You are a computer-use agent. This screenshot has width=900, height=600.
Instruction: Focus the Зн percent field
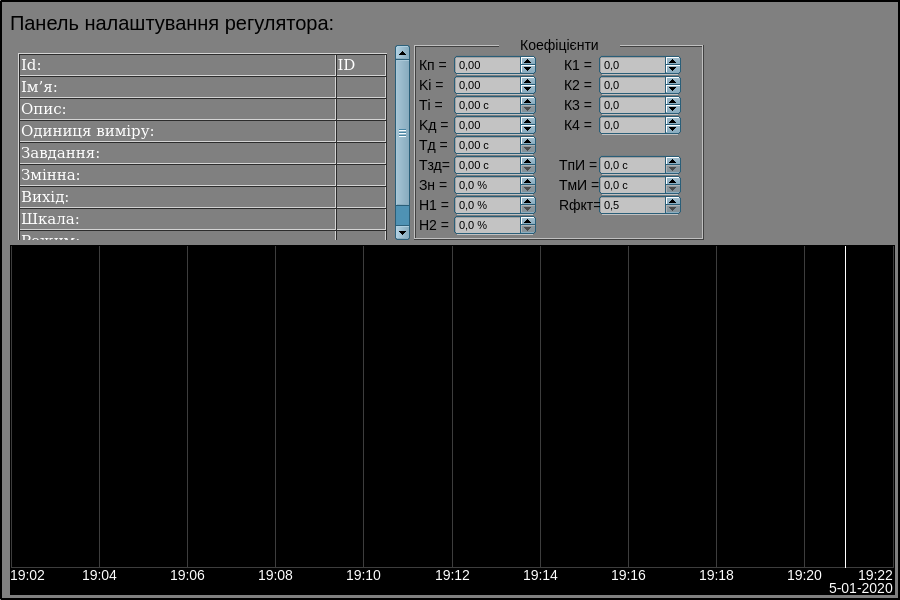click(487, 185)
